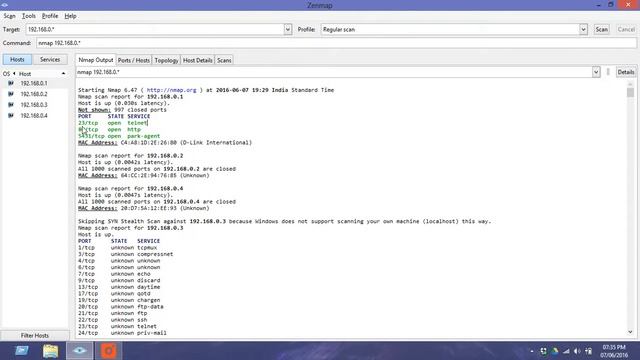The image size is (640, 360).
Task: Click the network signal tray icon
Action: (566, 351)
